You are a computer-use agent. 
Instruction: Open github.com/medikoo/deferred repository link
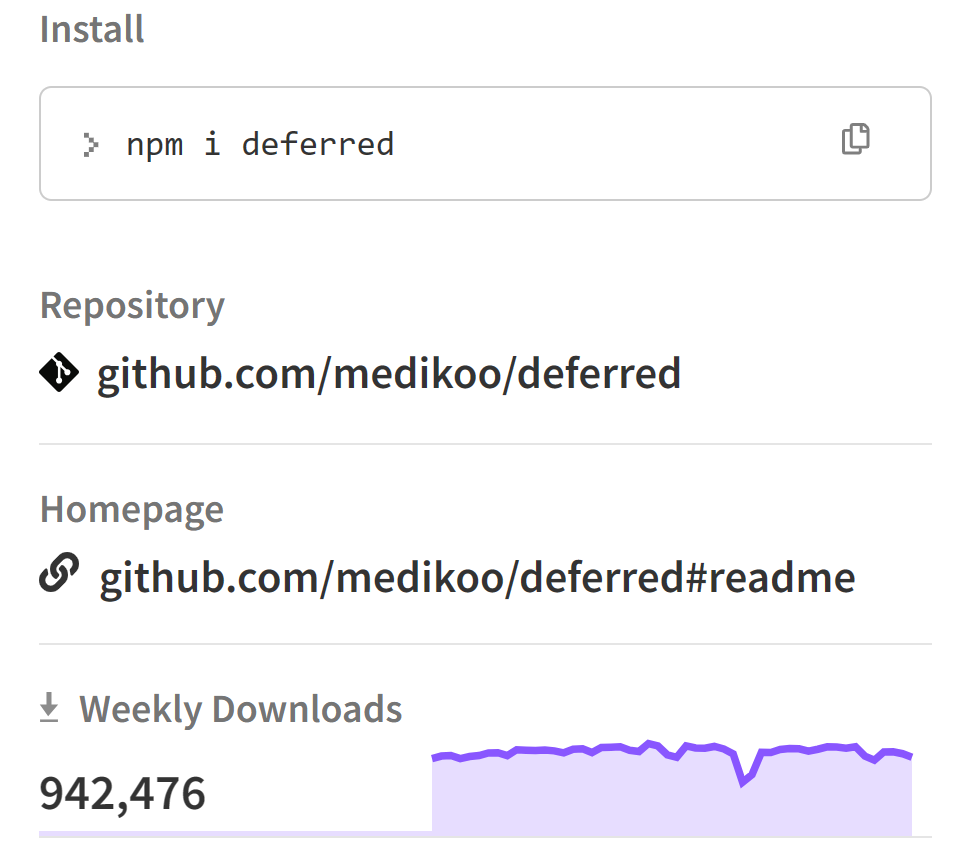click(389, 373)
